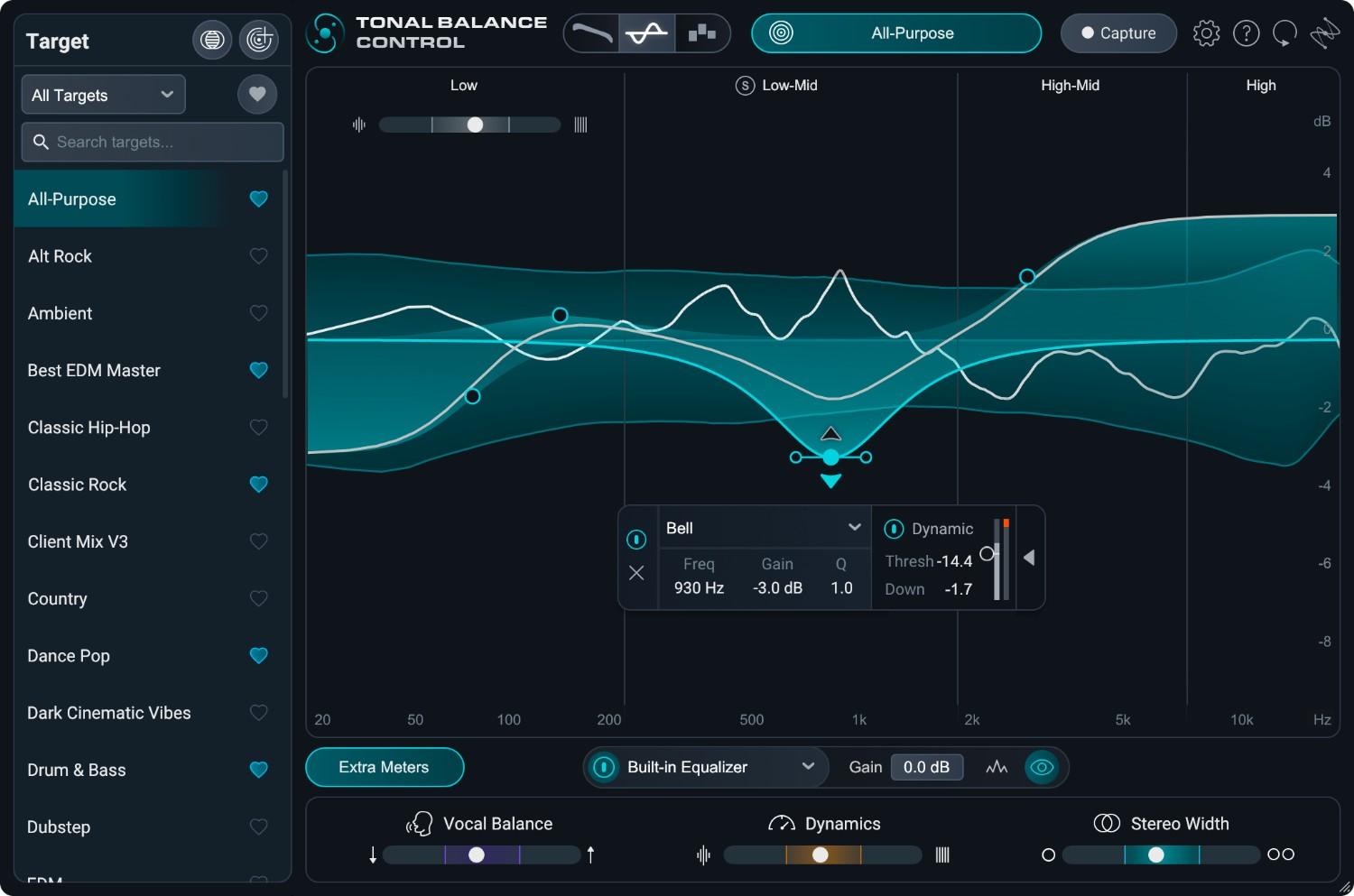1354x896 pixels.
Task: Toggle the Dynamic processing switch
Action: [x=894, y=528]
